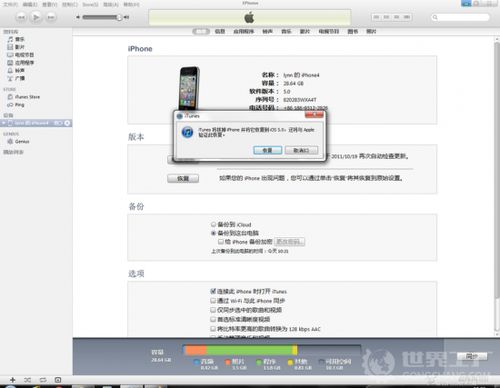Select the 照片 Photos tab
Image resolution: width=500 pixels, height=388 pixels.
(371, 31)
